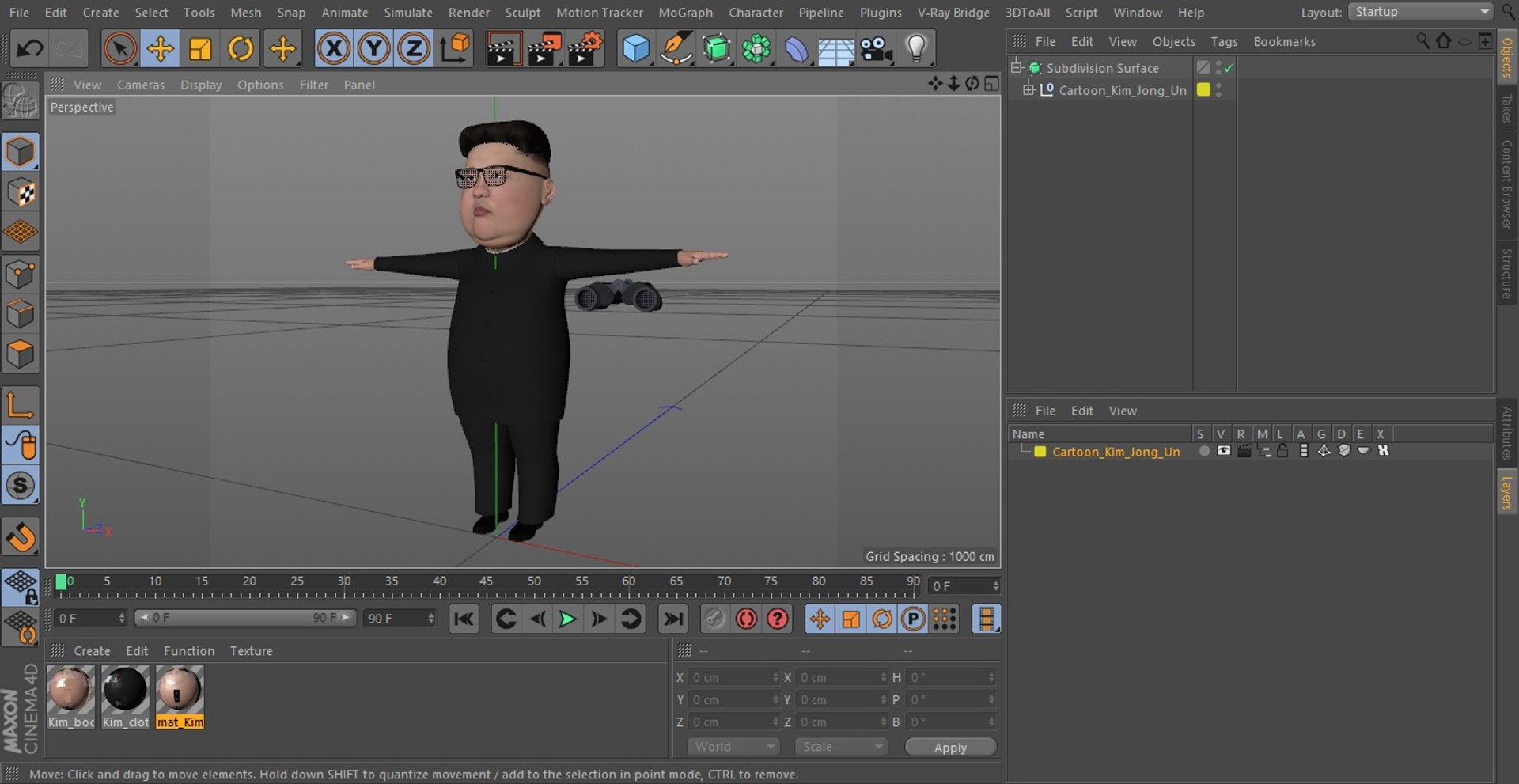1519x784 pixels.
Task: Click the yellow layer swatch of Cartoon_Kim_Jong_Un object
Action: click(x=1203, y=89)
